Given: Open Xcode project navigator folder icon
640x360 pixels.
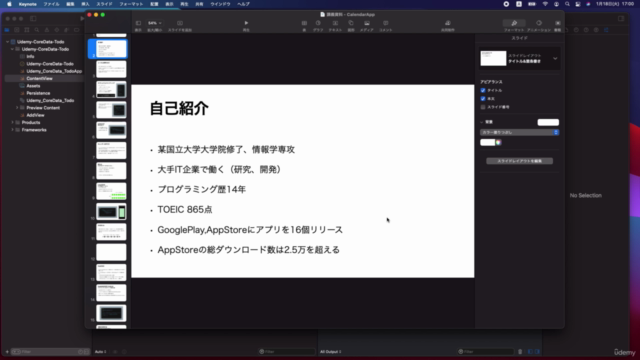Looking at the screenshot, I should click(x=7, y=30).
